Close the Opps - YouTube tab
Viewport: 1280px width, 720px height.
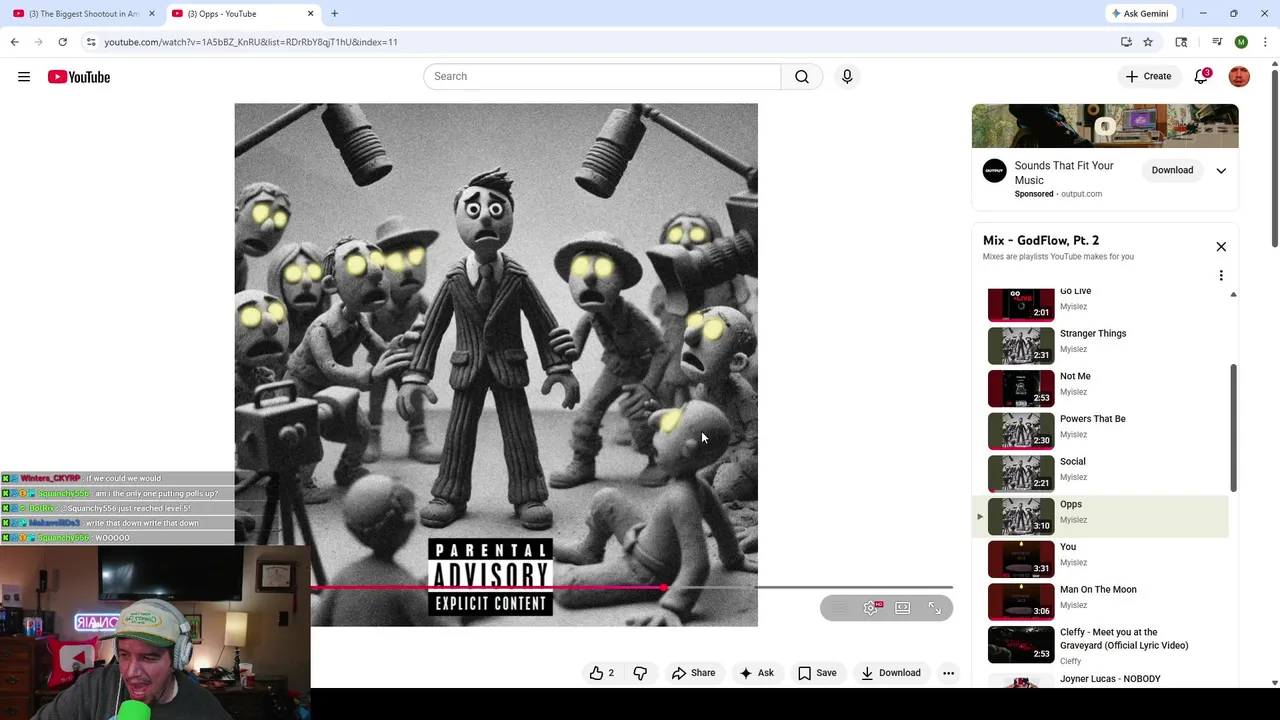point(310,14)
